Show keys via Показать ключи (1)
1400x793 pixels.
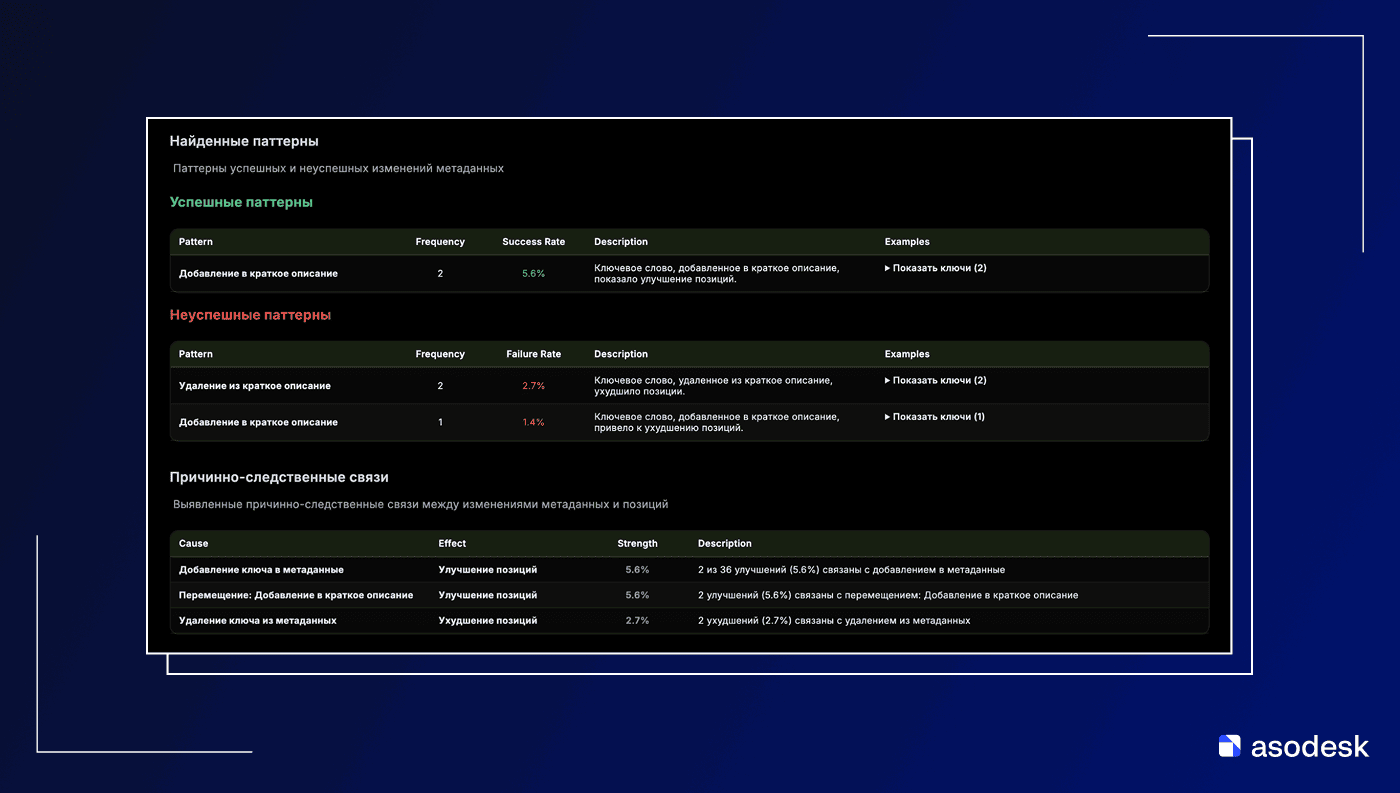(x=936, y=417)
